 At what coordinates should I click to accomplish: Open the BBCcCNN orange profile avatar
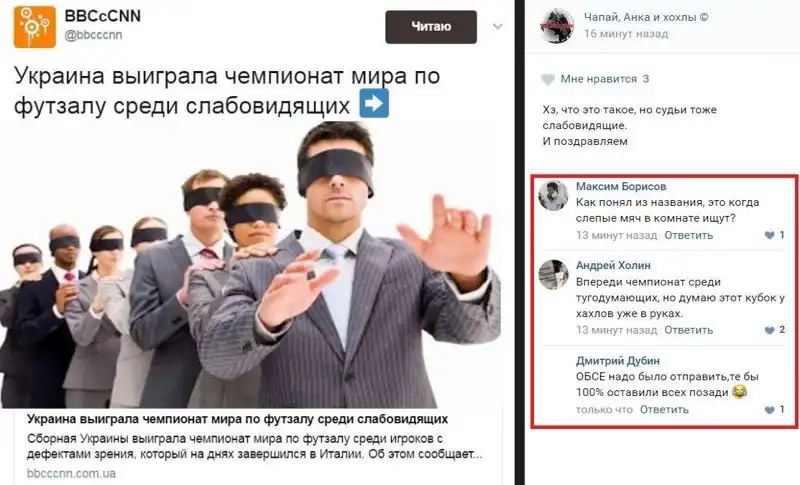pos(35,27)
